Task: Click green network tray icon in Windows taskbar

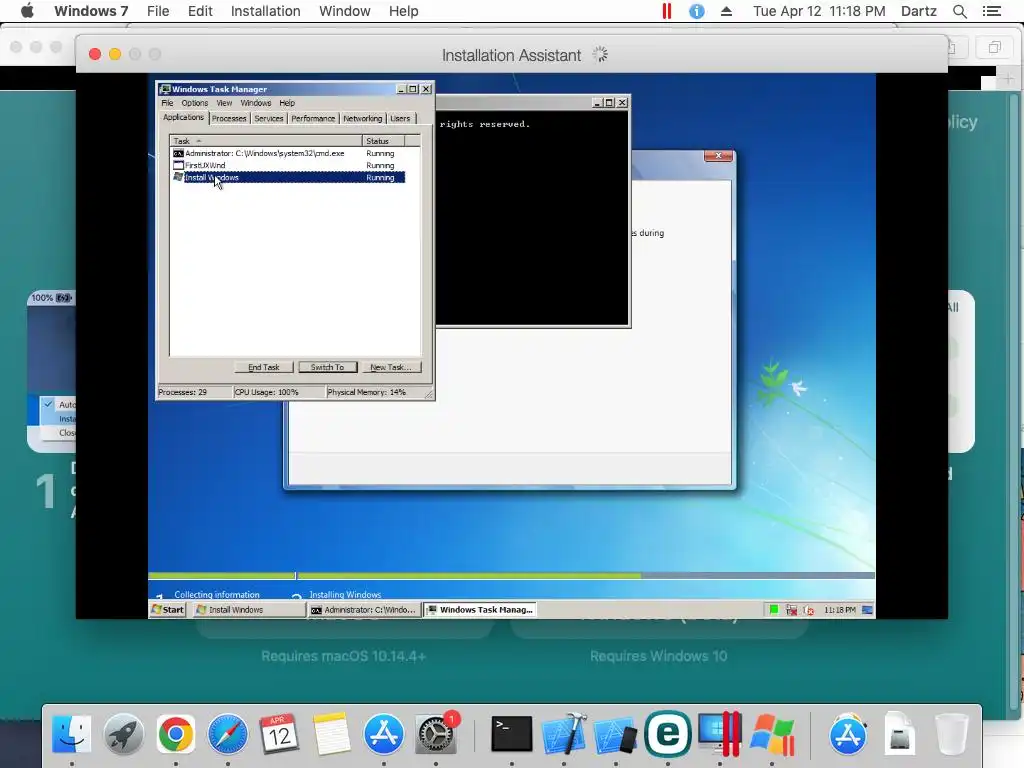Action: 773,610
